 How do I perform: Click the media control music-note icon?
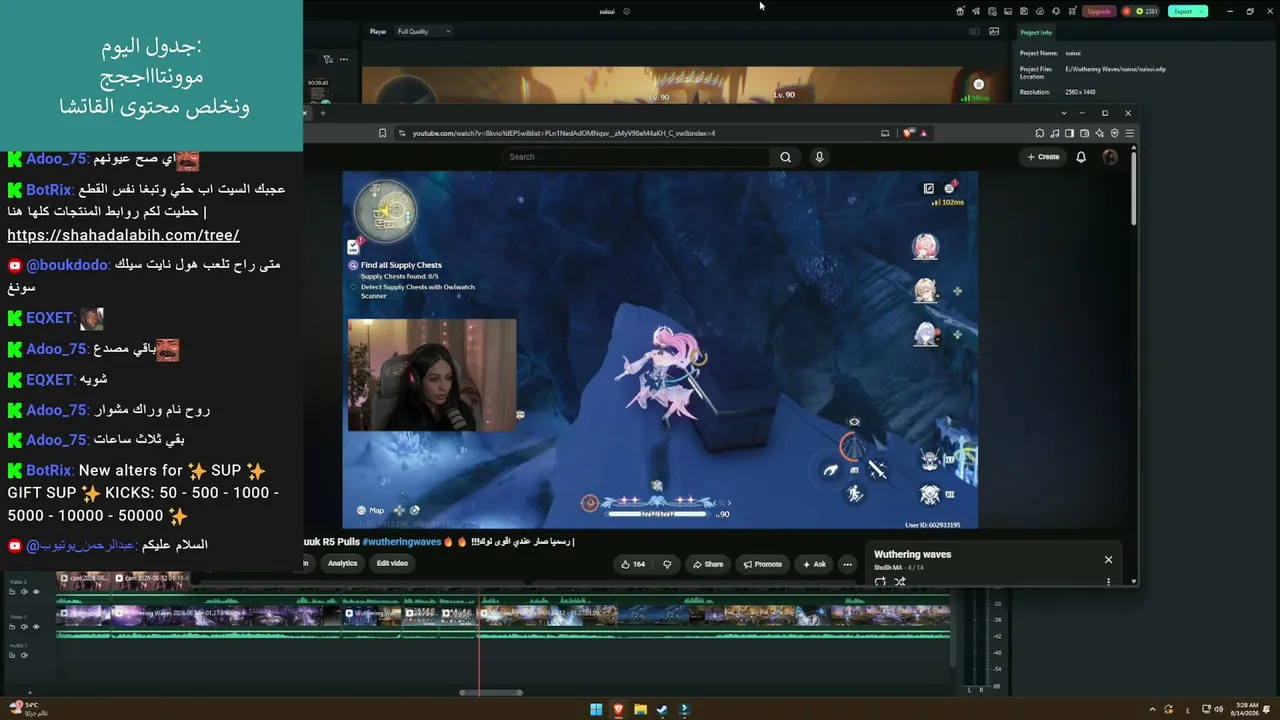click(x=1055, y=133)
